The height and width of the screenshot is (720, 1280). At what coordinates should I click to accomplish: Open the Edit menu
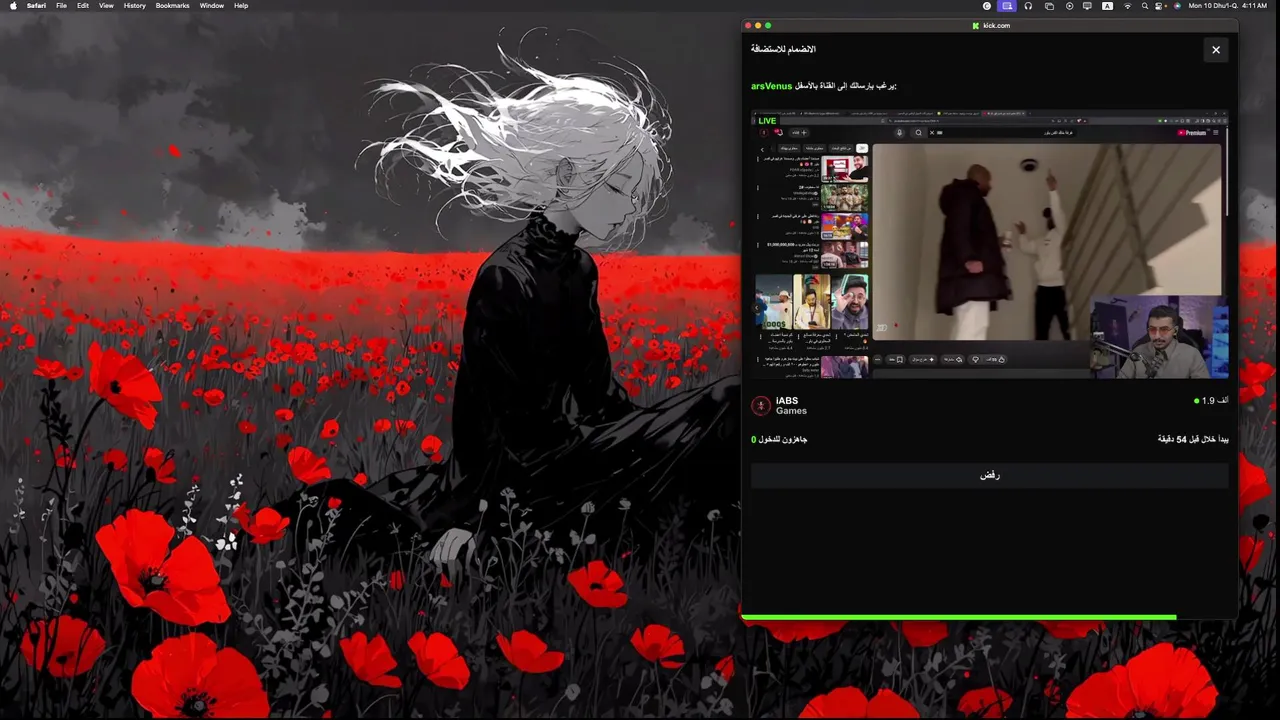tap(83, 5)
